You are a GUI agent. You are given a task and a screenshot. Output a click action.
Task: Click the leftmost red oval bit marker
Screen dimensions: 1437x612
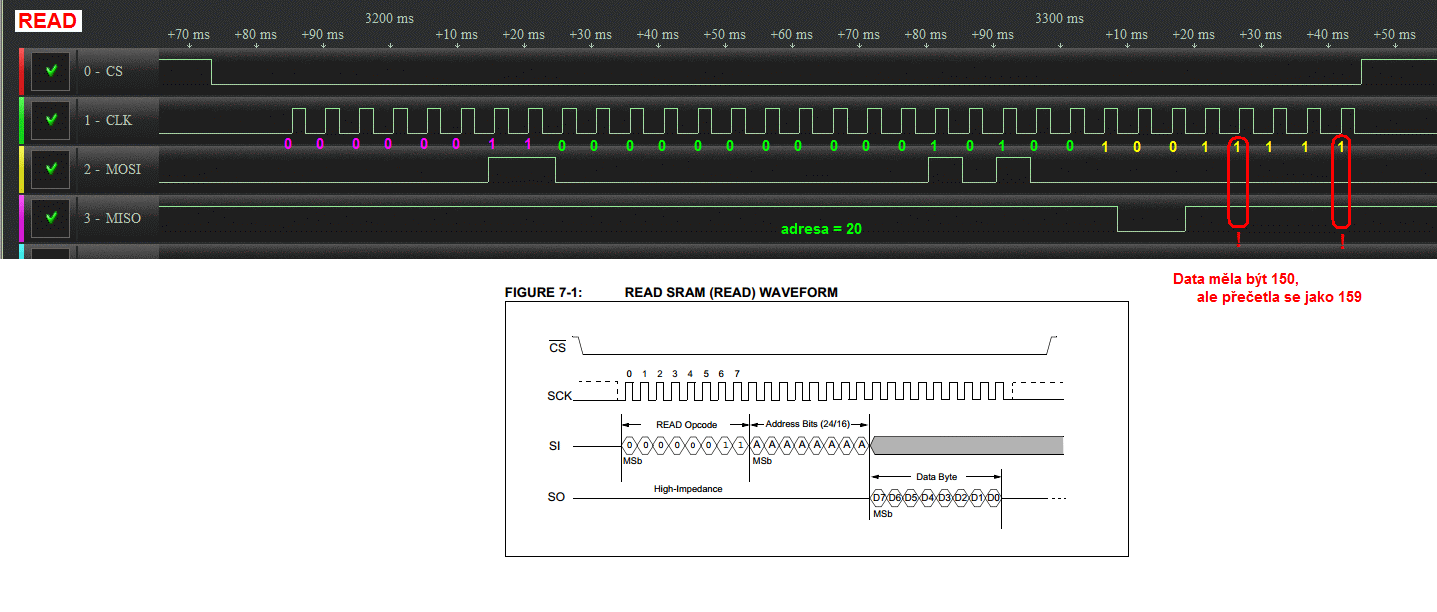[1238, 180]
